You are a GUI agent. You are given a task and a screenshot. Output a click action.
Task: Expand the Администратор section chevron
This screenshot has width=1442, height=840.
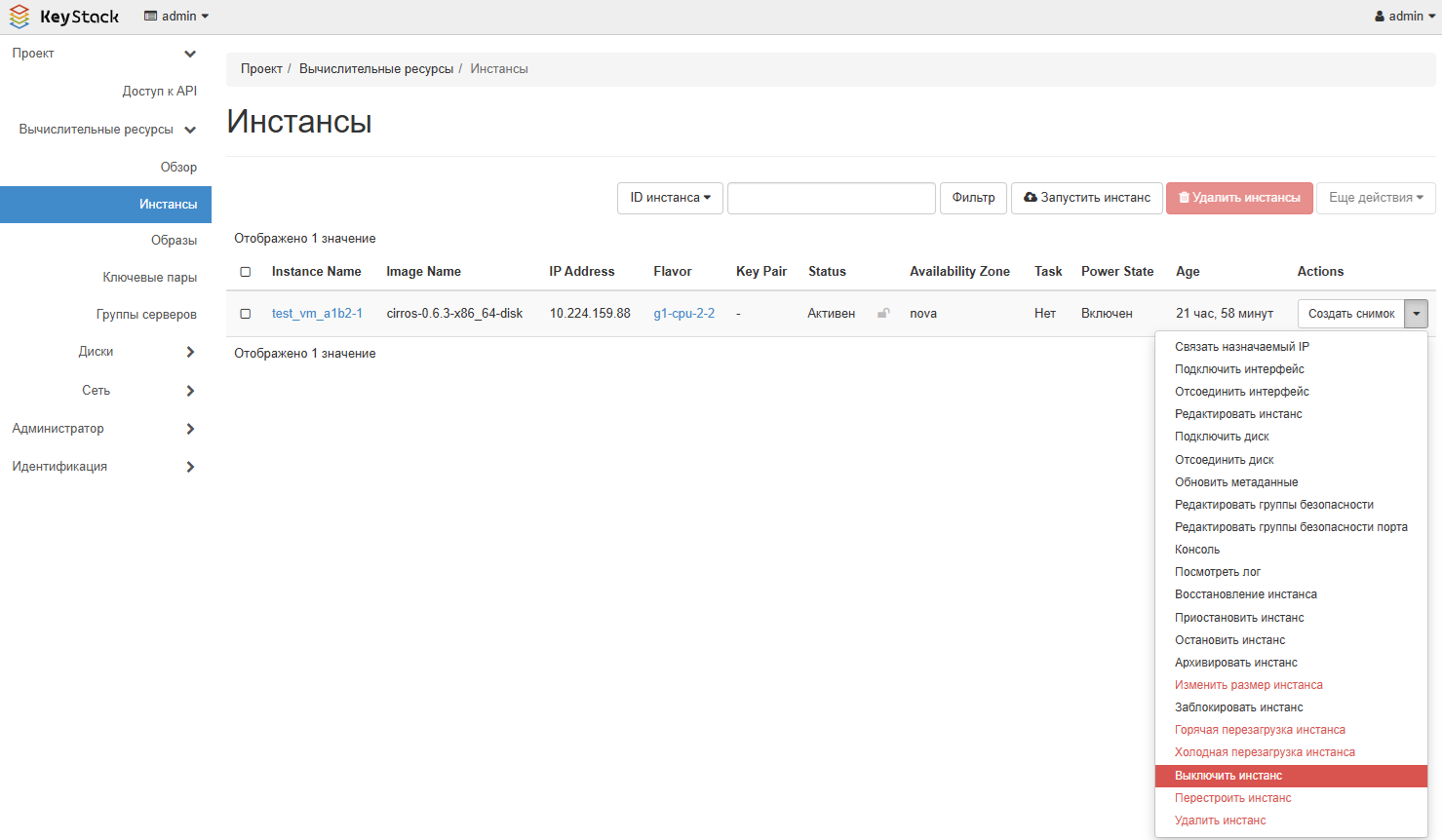pos(190,429)
